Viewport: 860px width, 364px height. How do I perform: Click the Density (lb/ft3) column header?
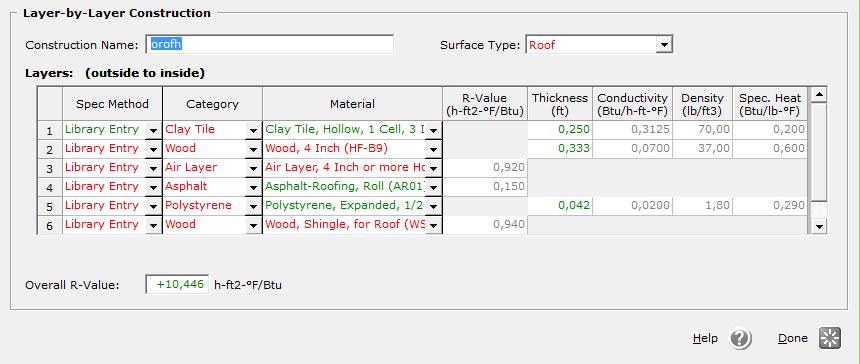point(703,104)
